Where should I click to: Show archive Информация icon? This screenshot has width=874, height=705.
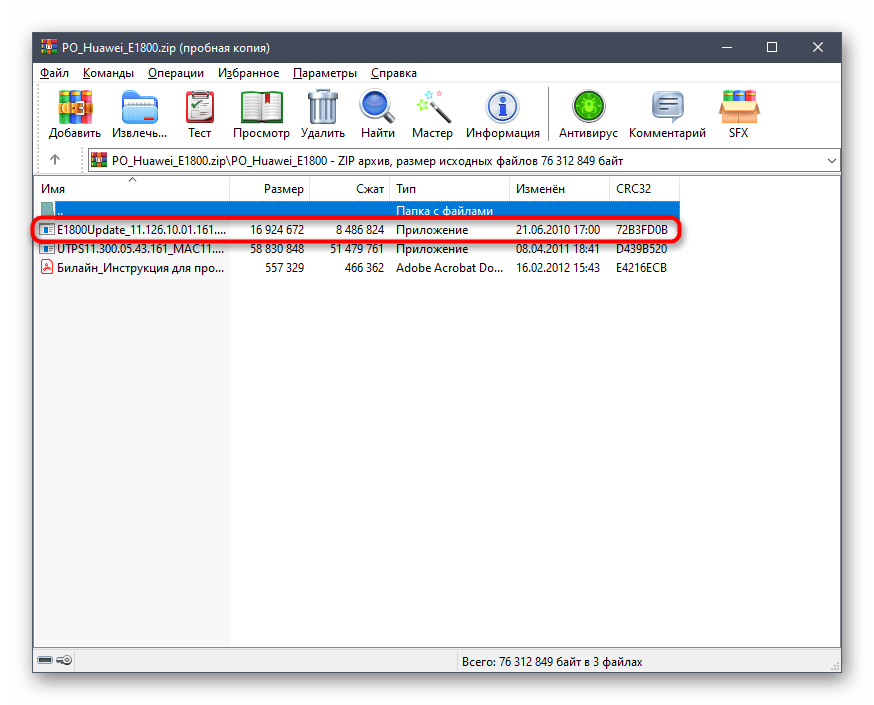(x=503, y=107)
